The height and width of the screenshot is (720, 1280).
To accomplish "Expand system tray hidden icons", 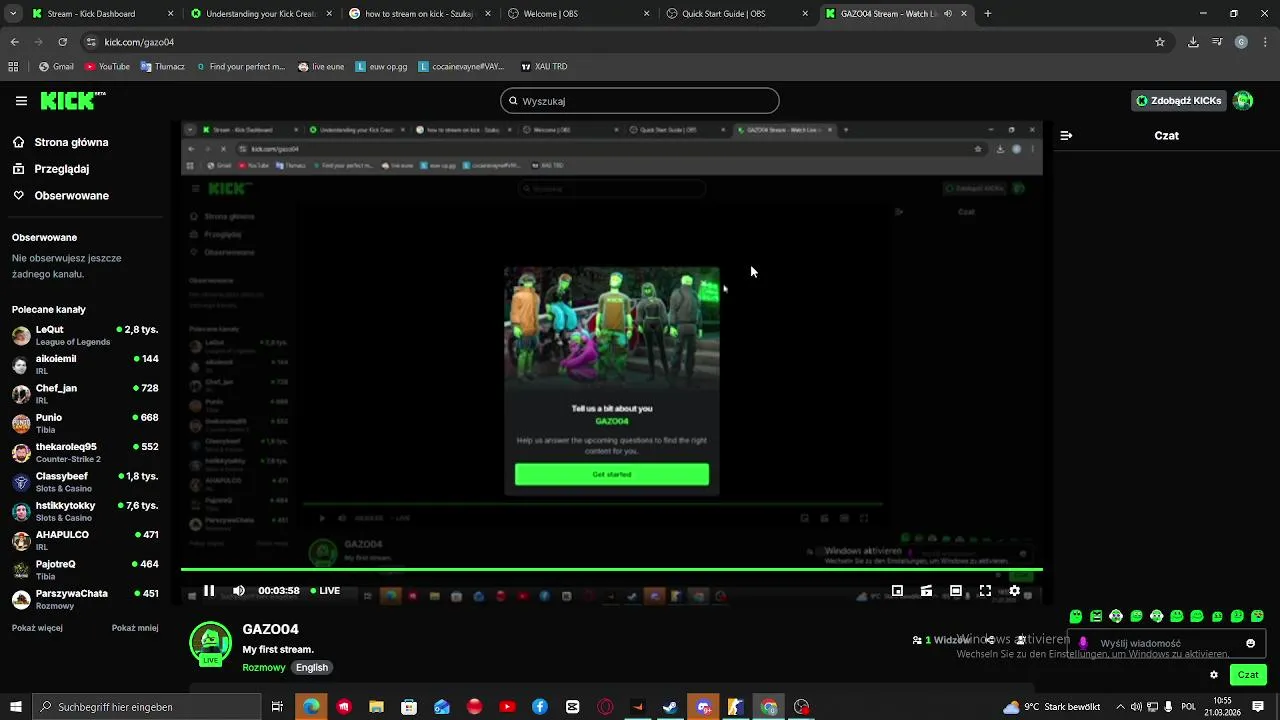I will click(1120, 707).
